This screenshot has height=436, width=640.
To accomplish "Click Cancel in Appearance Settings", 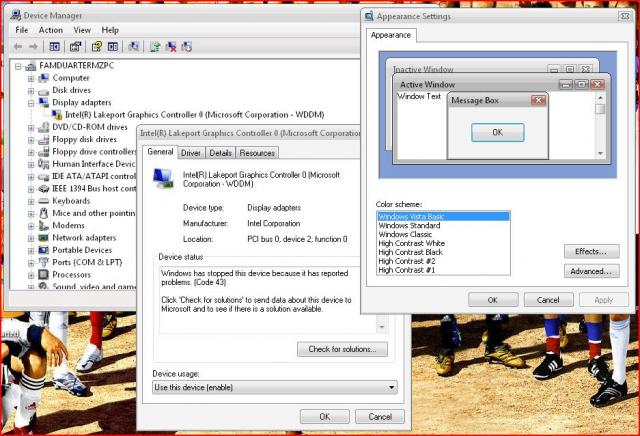I will coord(548,300).
